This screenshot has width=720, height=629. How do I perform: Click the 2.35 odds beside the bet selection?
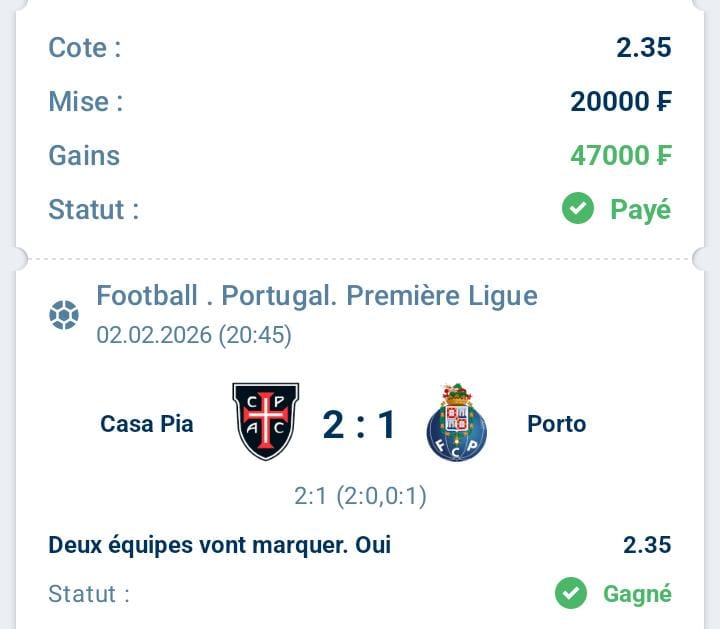click(x=647, y=545)
